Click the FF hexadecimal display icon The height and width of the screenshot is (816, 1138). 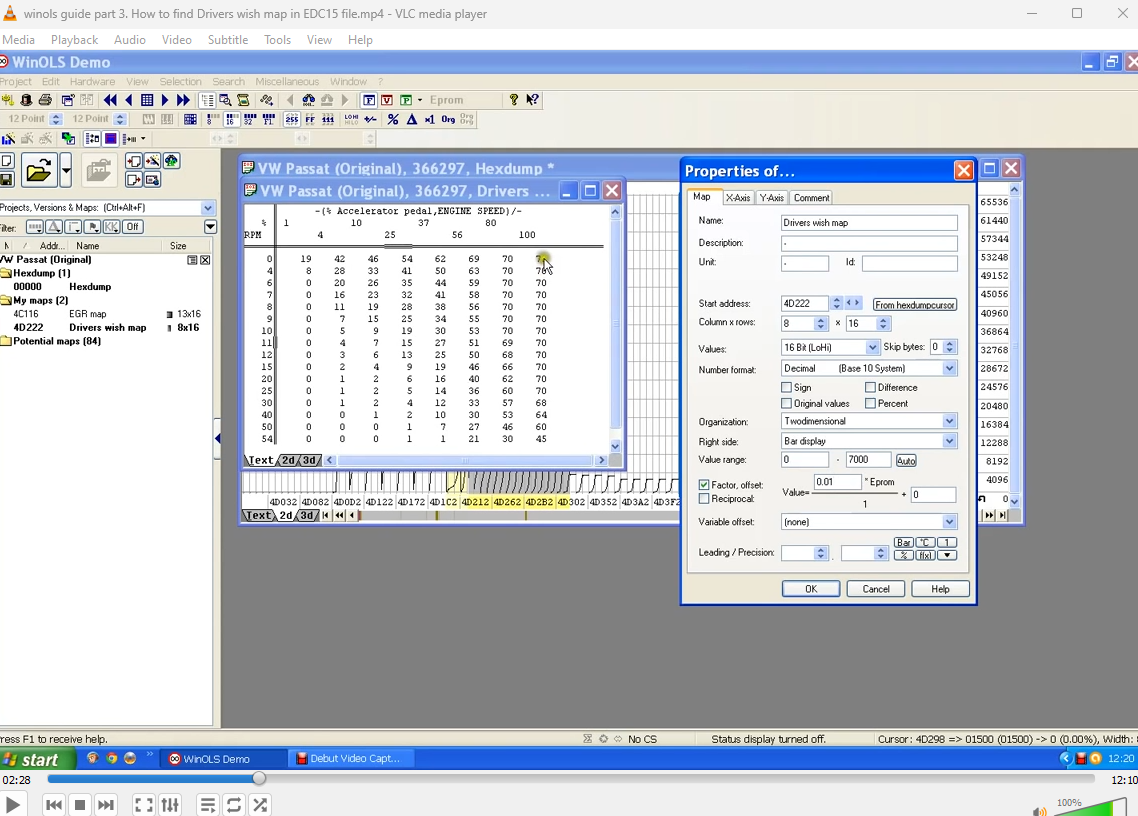click(310, 119)
